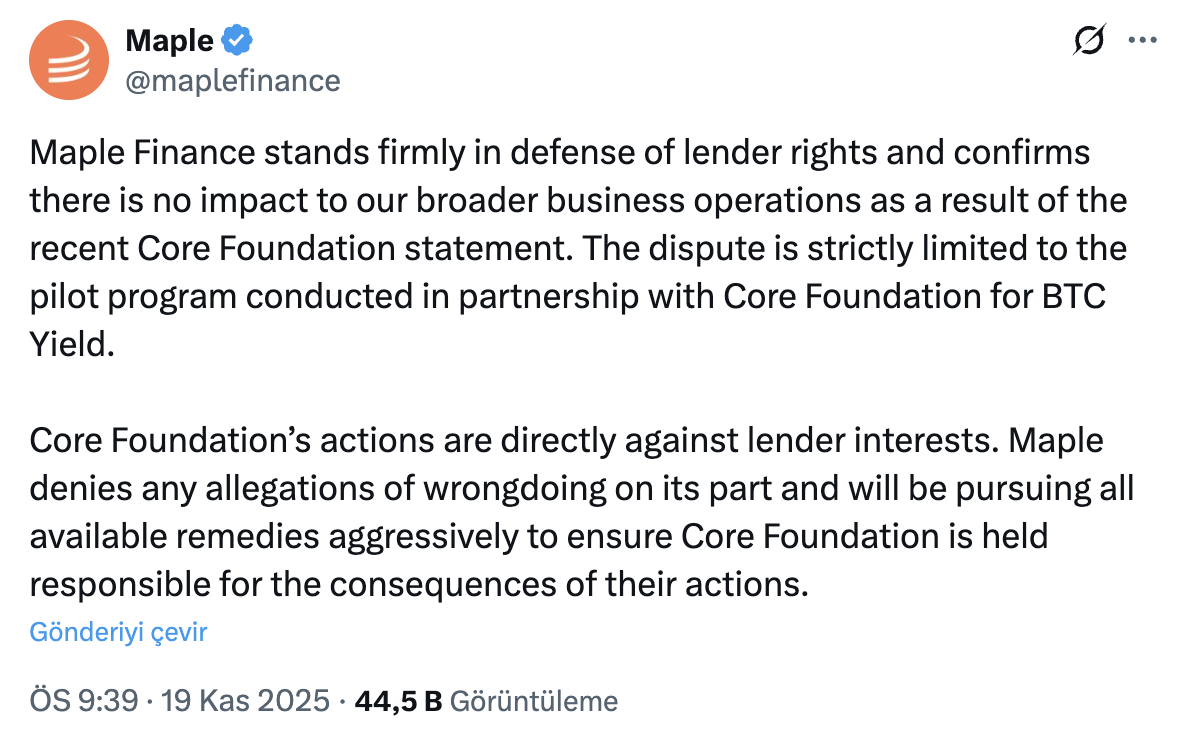Click 'Maple Finance' at the post start
This screenshot has height=748, width=1188.
click(138, 154)
